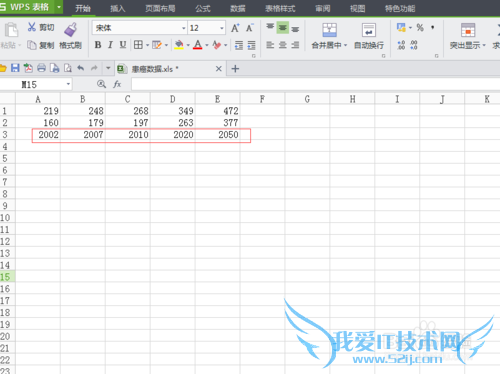This screenshot has height=374, width=500.
Task: Add a new document tab with plus
Action: [235, 69]
